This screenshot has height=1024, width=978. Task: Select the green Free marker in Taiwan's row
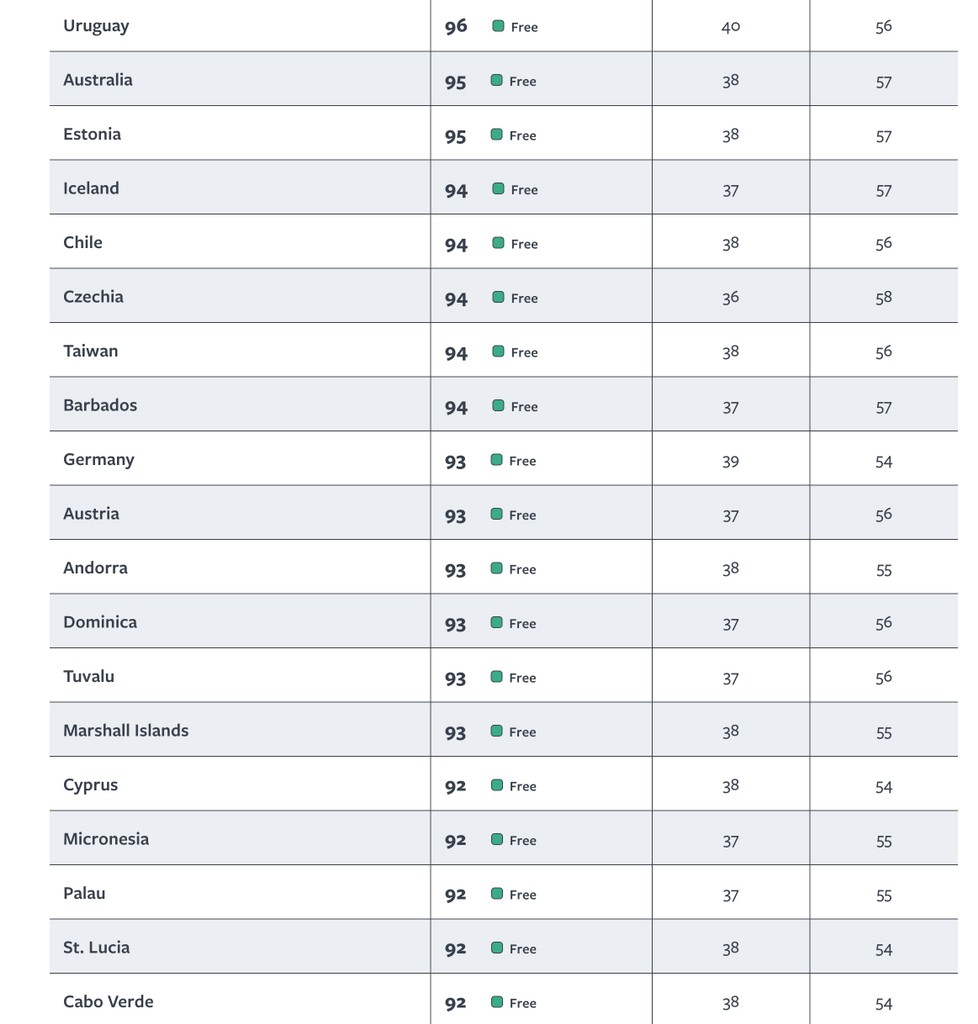498,351
